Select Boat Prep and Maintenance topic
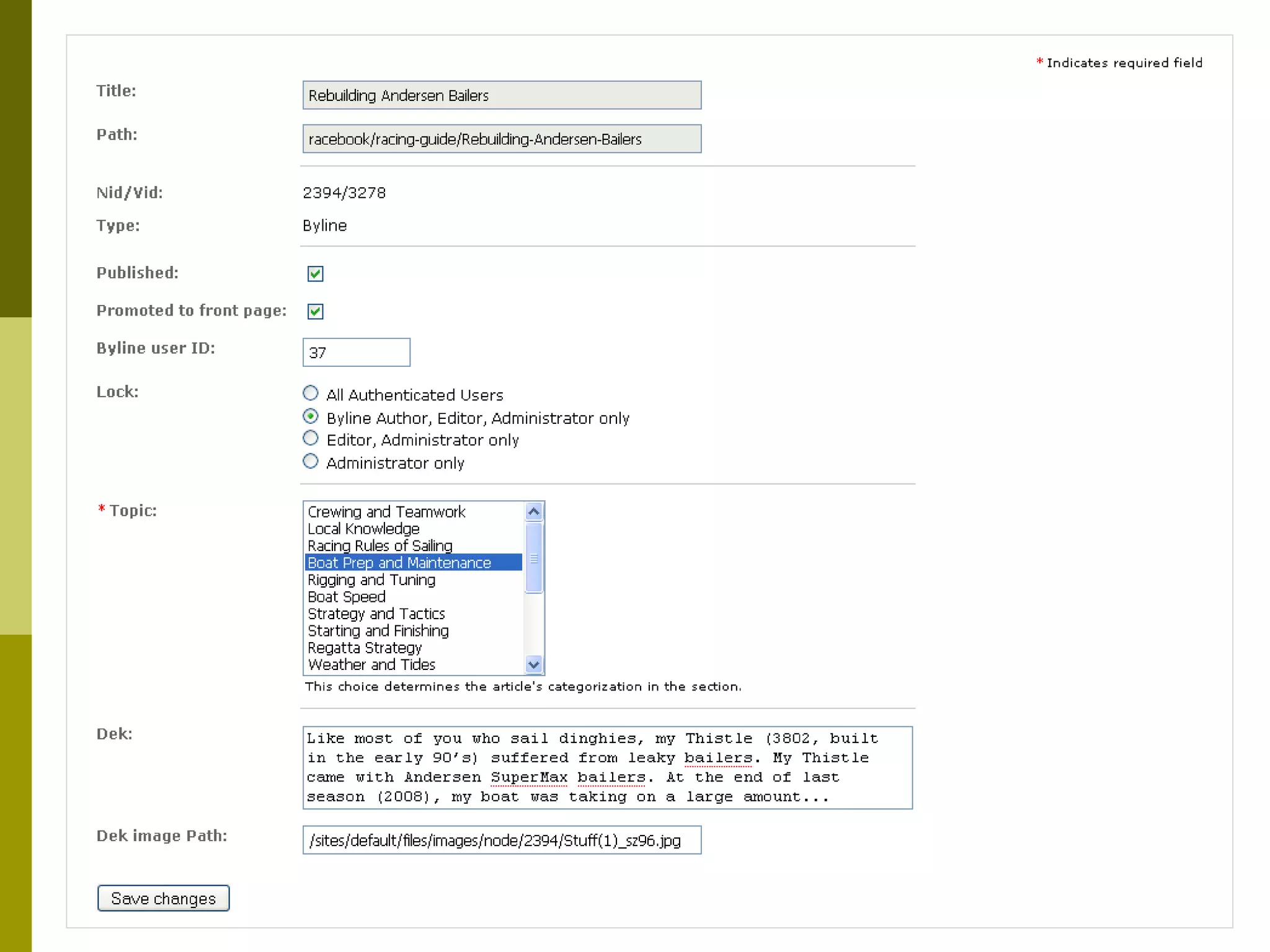Viewport: 1270px width, 952px height. pyautogui.click(x=399, y=563)
